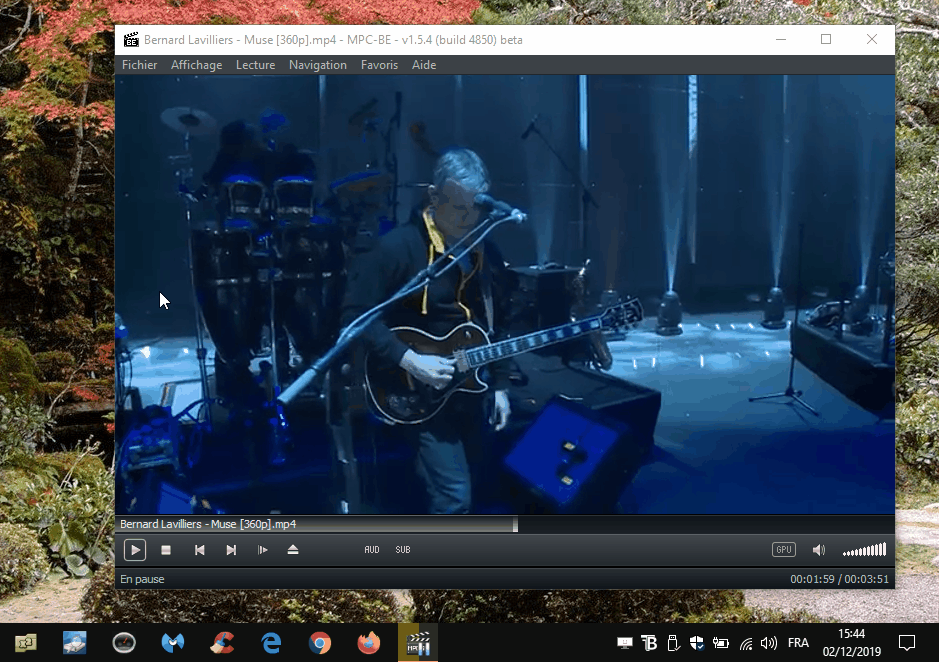Open the Wi-Fi network tray icon
The width and height of the screenshot is (939, 662).
[746, 643]
